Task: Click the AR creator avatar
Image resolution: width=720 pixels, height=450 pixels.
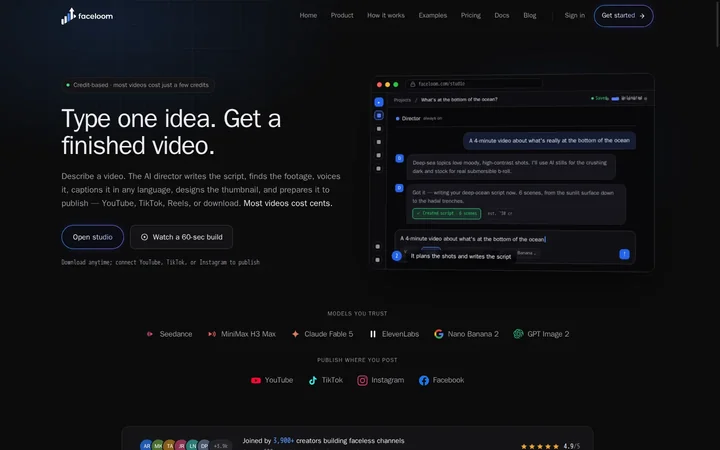Action: (x=146, y=445)
